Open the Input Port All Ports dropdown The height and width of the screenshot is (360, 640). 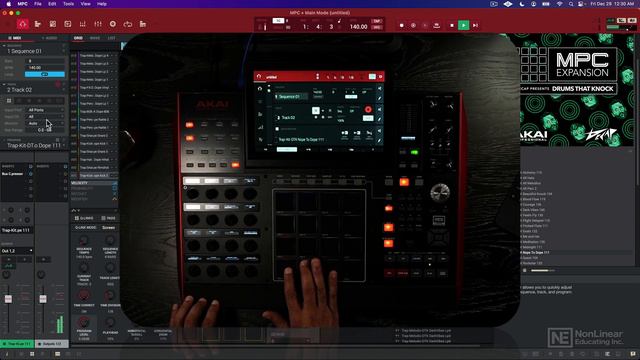coord(45,110)
